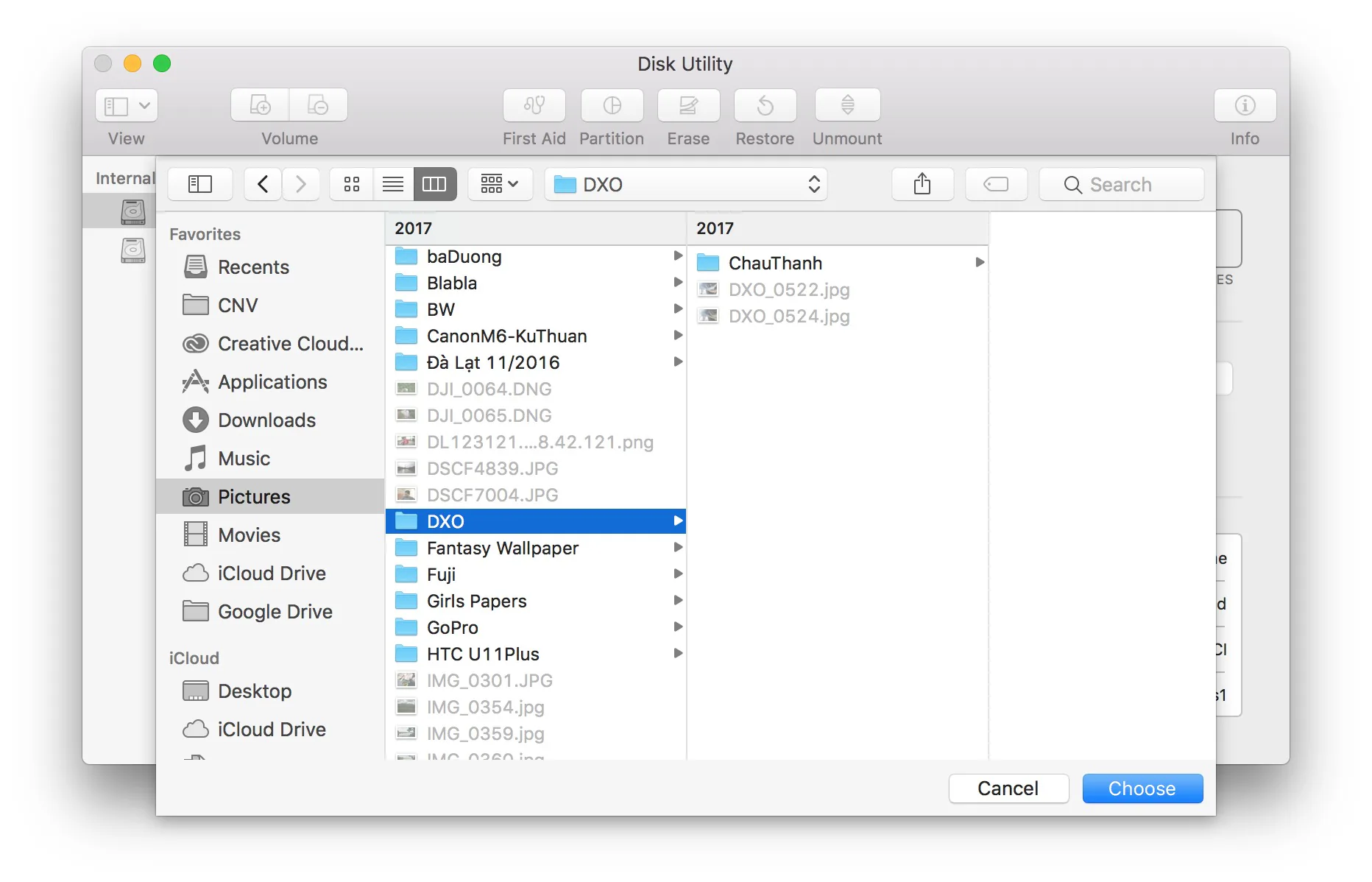Image resolution: width=1372 pixels, height=882 pixels.
Task: Toggle the file dialog sidebar icon
Action: coord(200,184)
